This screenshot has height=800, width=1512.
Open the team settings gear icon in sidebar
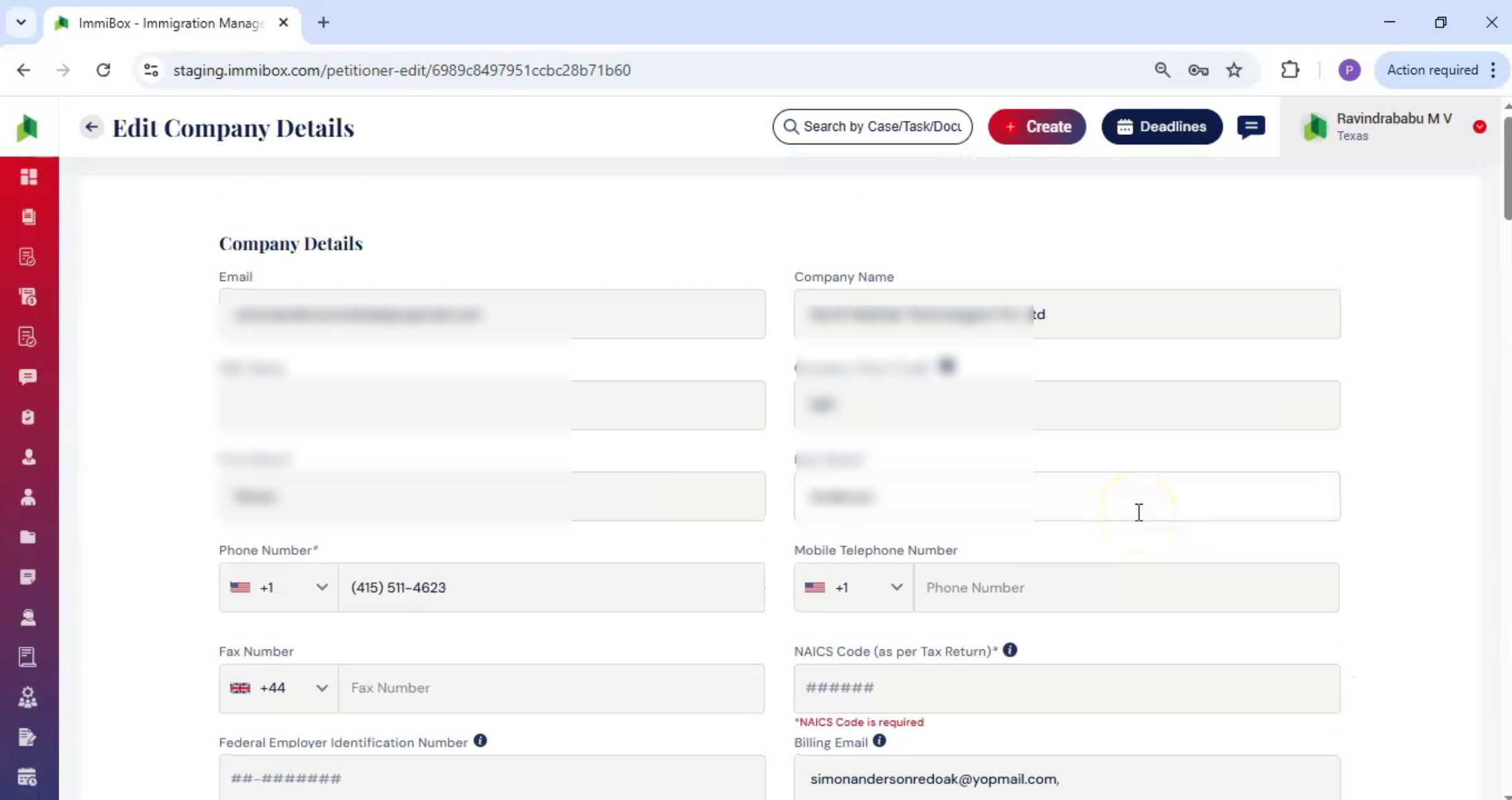coord(28,697)
